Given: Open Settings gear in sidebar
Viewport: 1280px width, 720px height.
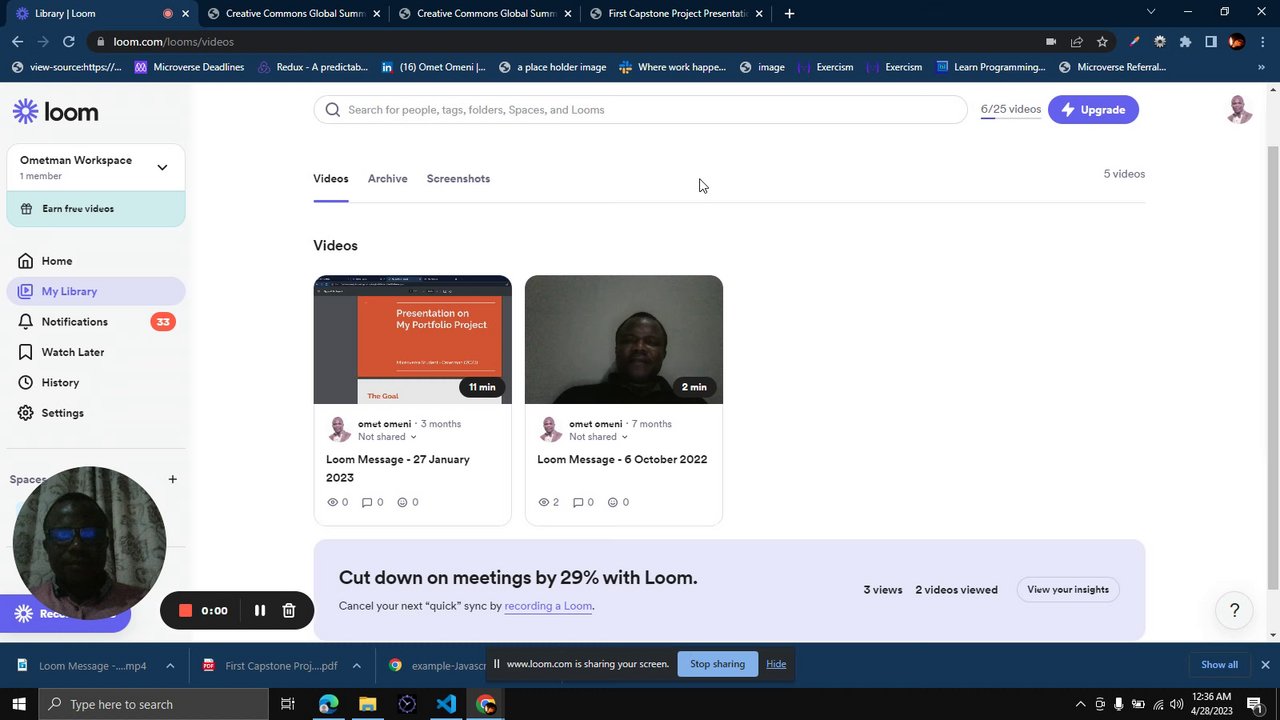Looking at the screenshot, I should 26,413.
